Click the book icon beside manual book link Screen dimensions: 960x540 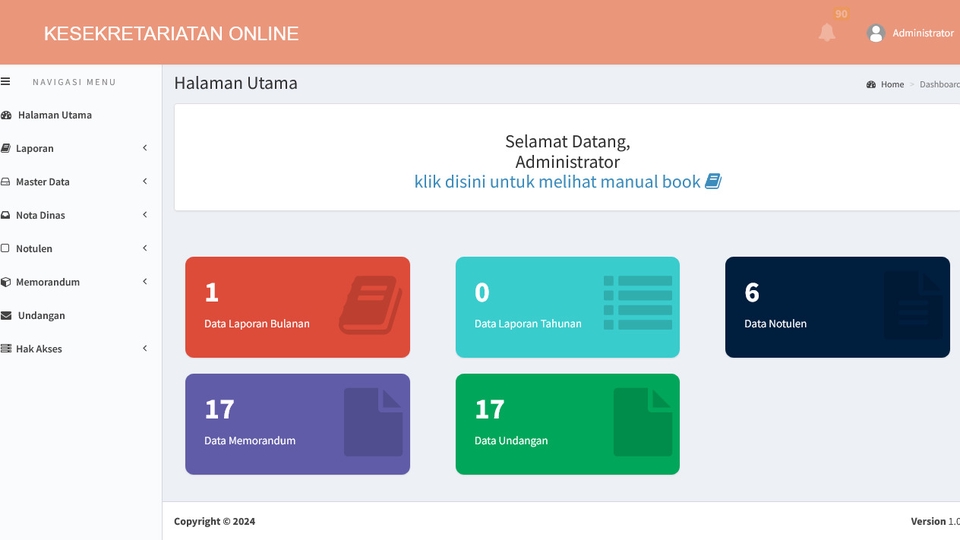[713, 181]
